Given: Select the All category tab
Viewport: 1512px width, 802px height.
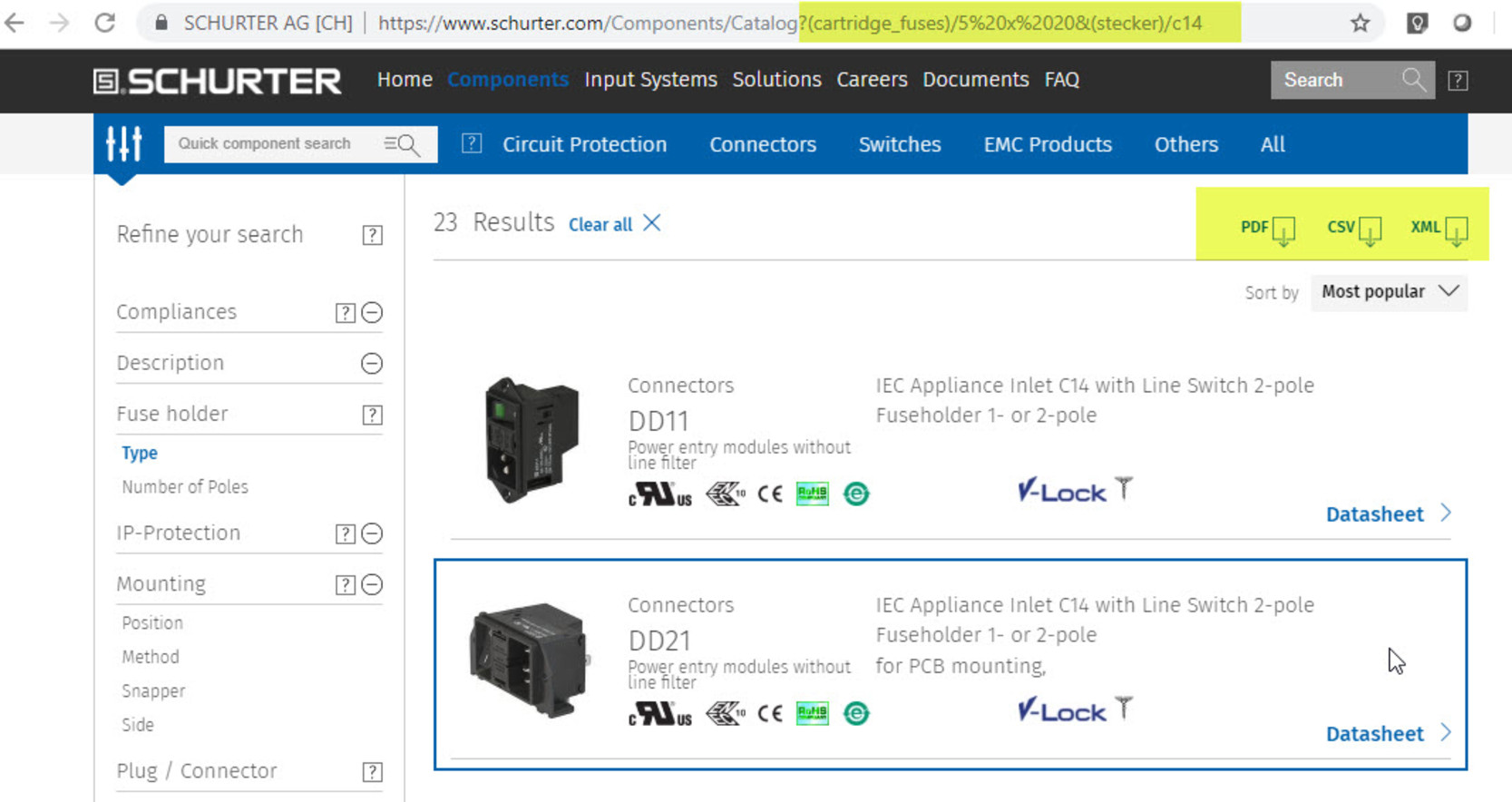Looking at the screenshot, I should point(1273,144).
